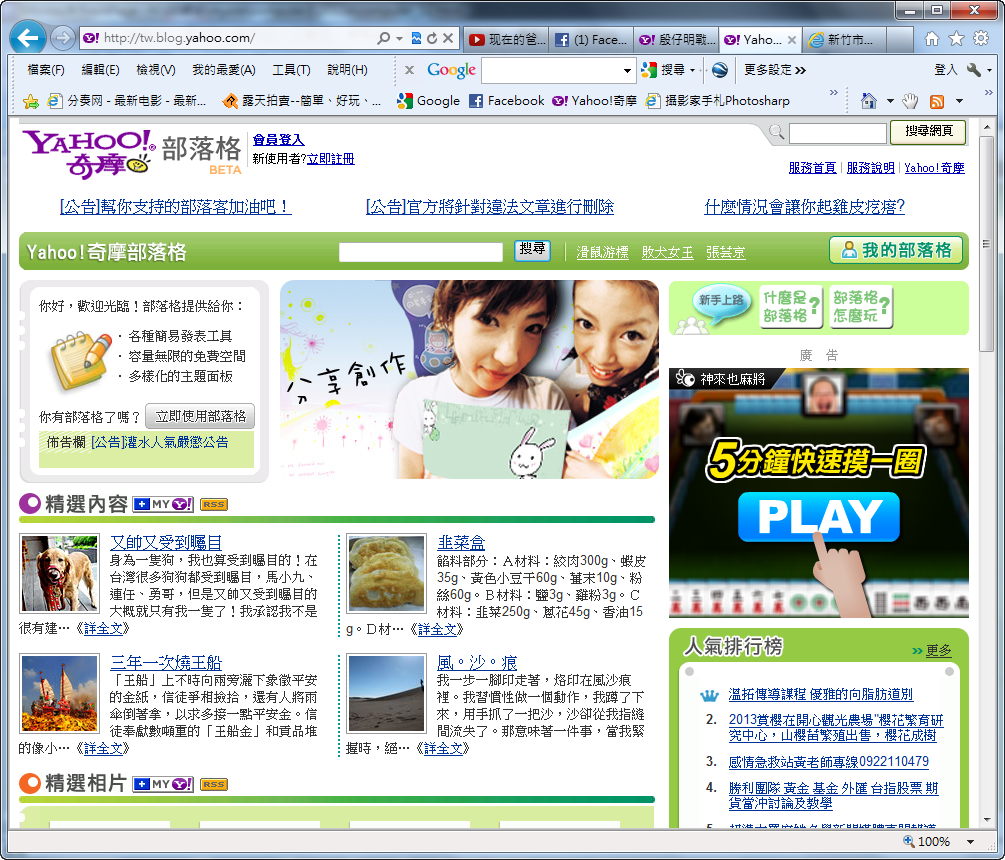Expand the Google toolbar wrench dropdown arrow
Image resolution: width=1005 pixels, height=860 pixels.
pos(989,70)
